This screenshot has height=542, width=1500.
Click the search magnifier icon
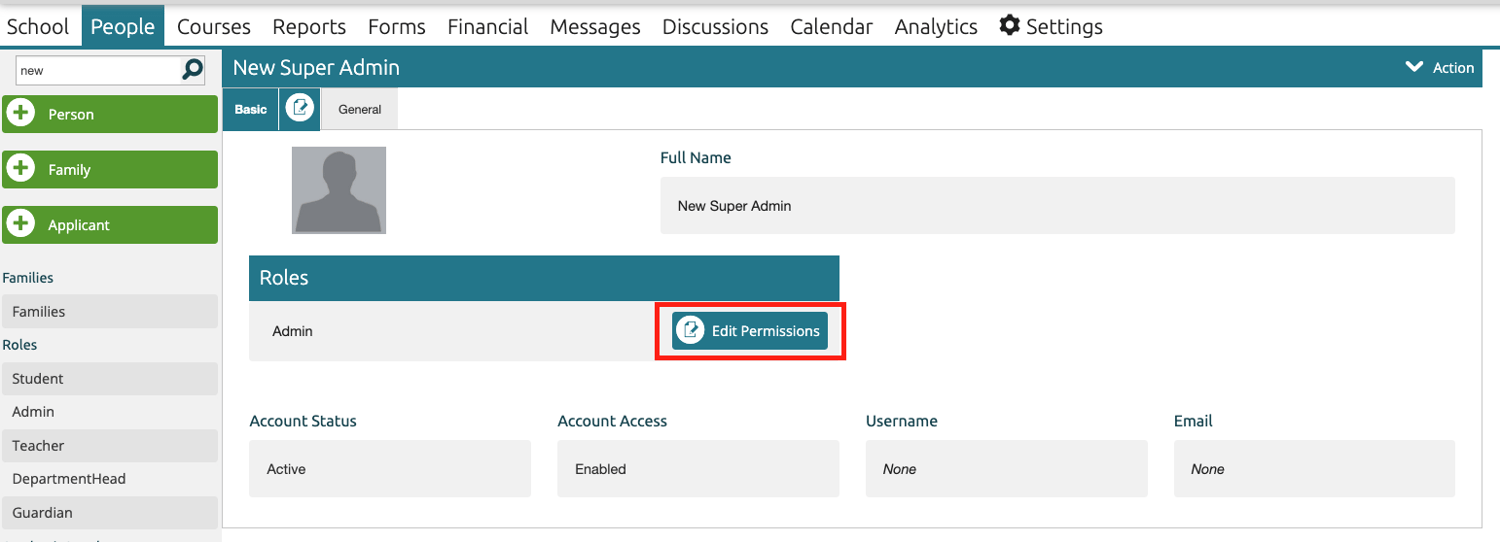pos(192,70)
